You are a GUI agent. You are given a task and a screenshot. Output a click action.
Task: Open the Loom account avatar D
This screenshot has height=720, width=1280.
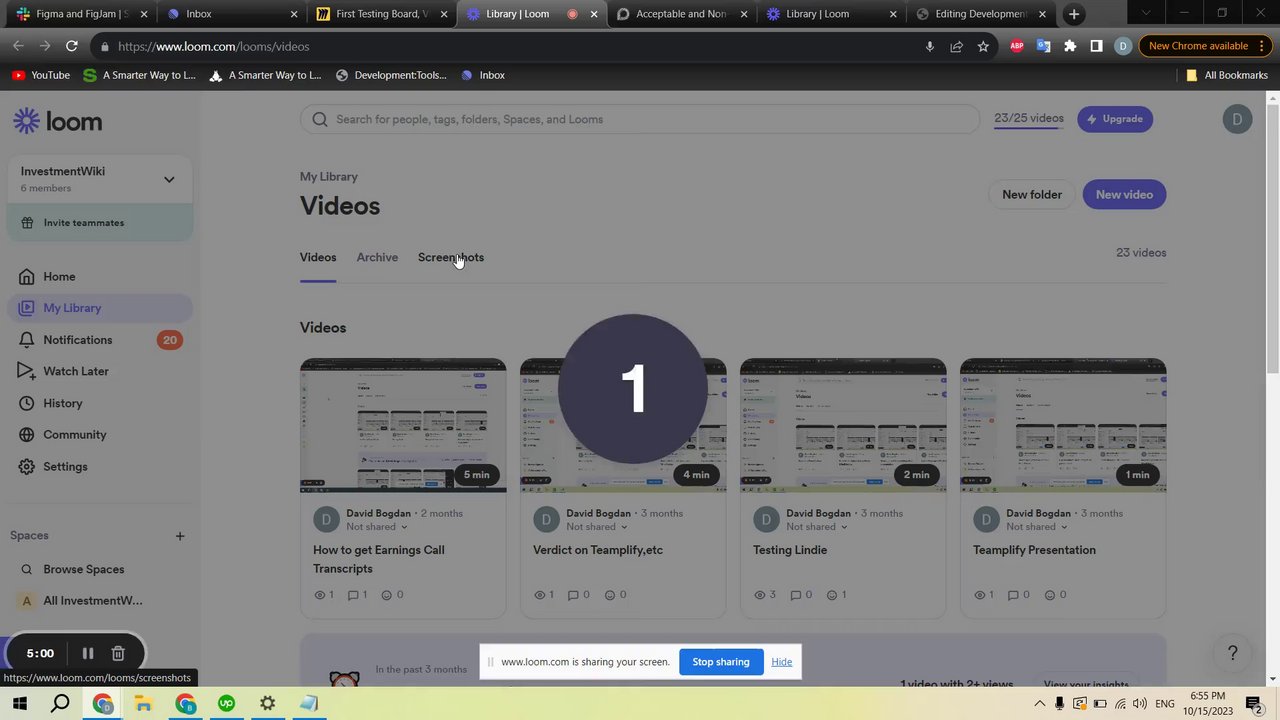(1237, 119)
